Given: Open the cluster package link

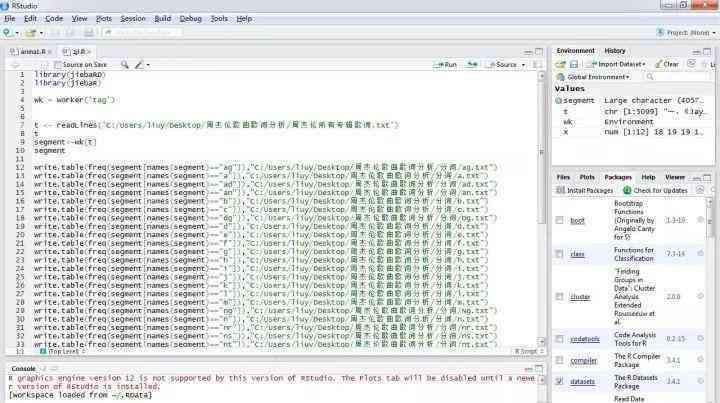Looking at the screenshot, I should [580, 297].
